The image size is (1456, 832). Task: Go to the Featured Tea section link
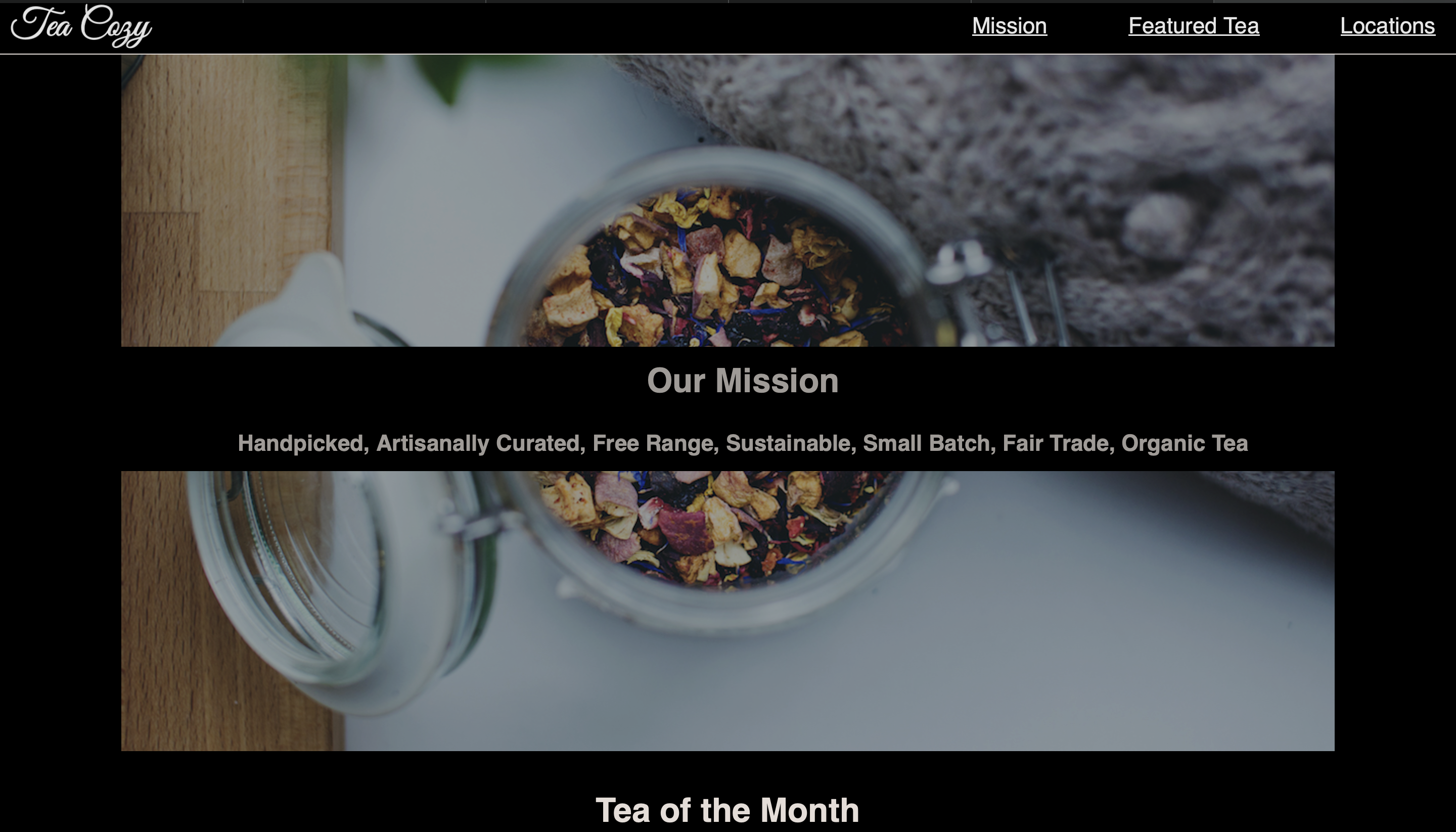click(x=1193, y=26)
